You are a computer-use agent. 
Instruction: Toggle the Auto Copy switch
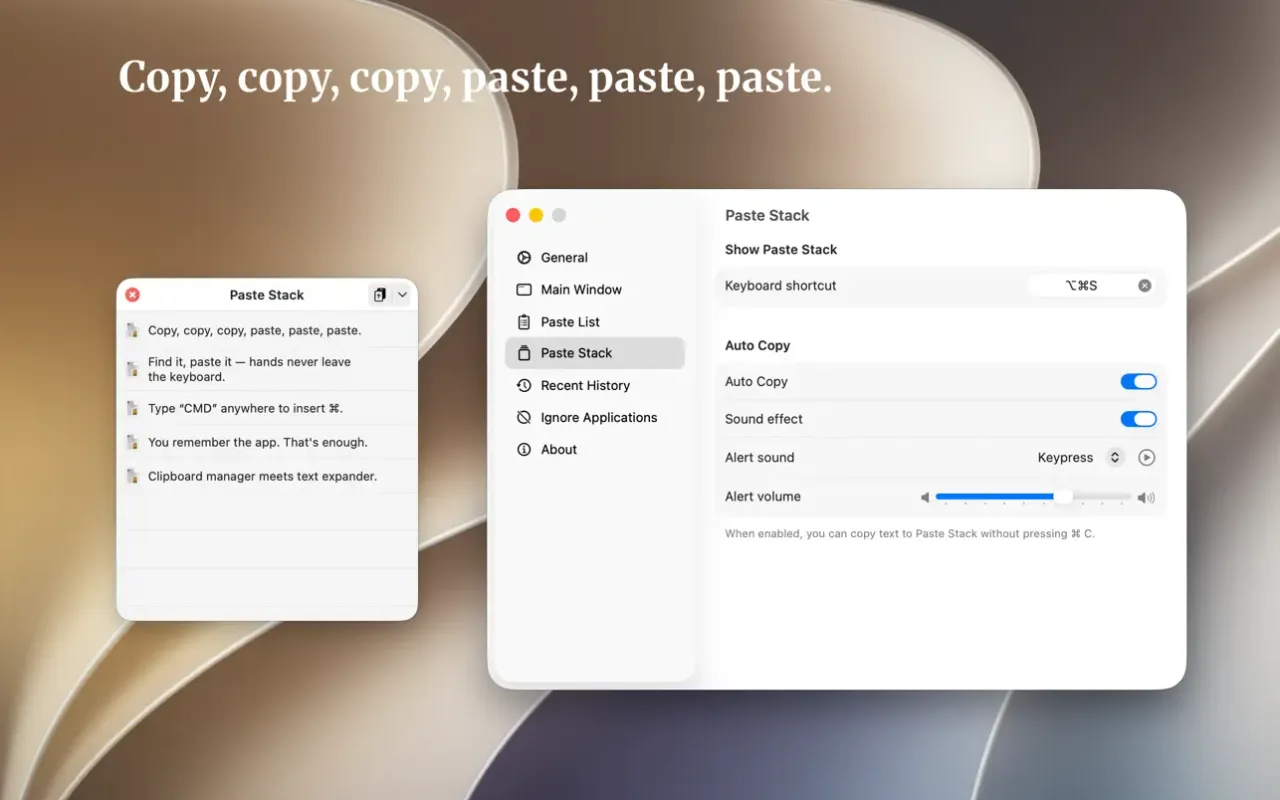pos(1138,382)
